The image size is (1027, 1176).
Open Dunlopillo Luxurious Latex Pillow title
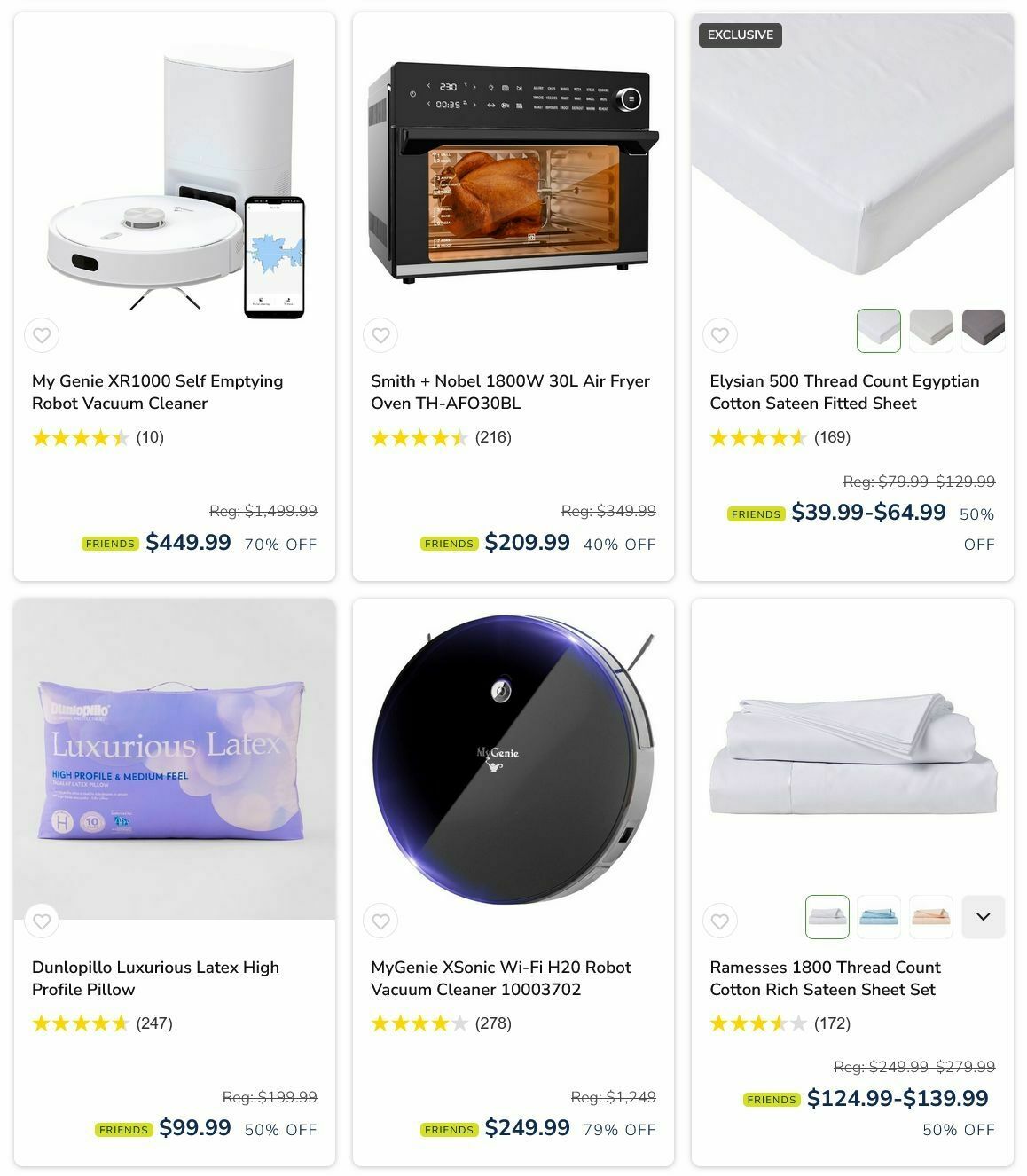click(x=156, y=978)
